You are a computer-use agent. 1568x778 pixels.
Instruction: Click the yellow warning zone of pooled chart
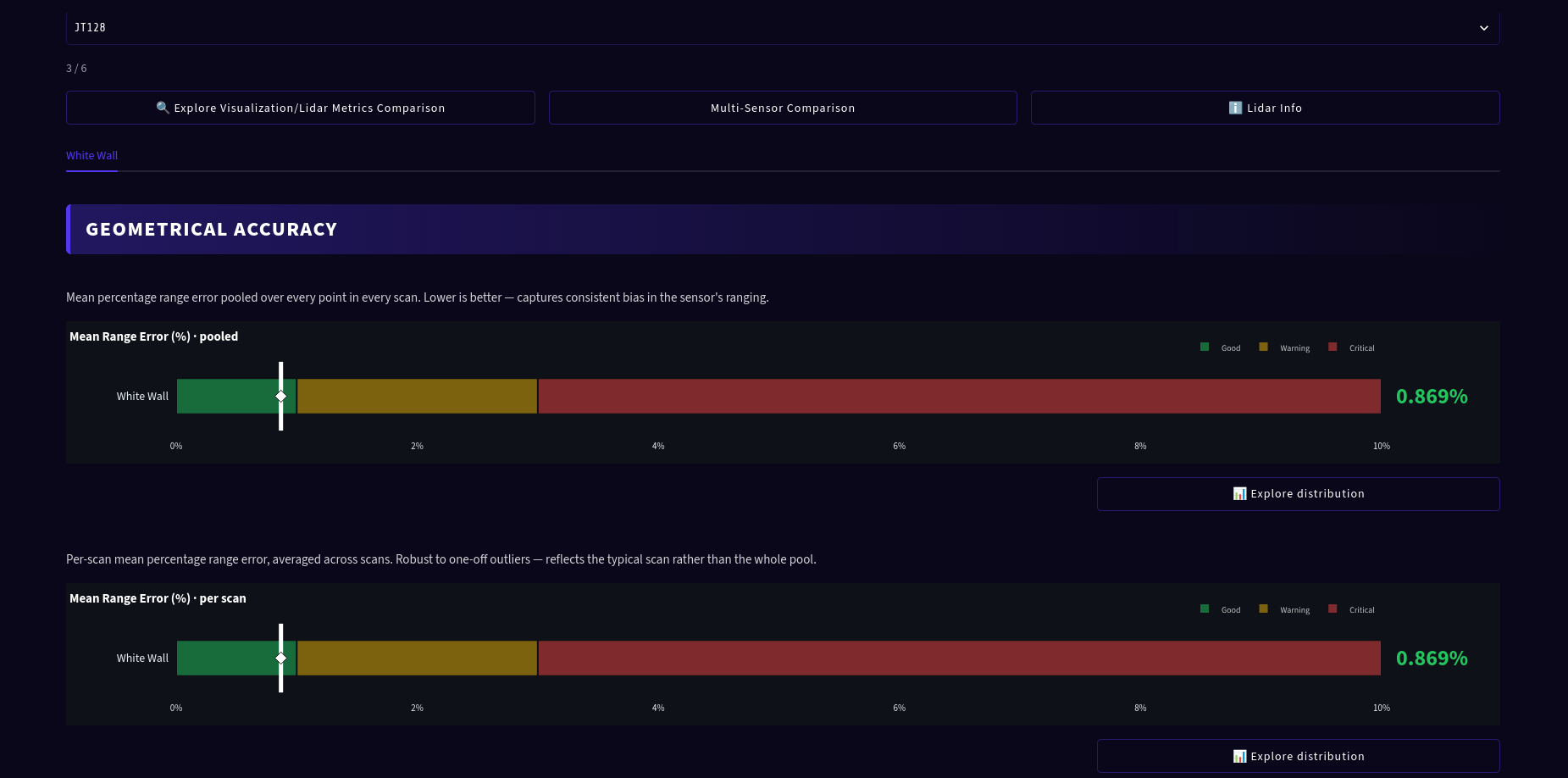coord(417,396)
